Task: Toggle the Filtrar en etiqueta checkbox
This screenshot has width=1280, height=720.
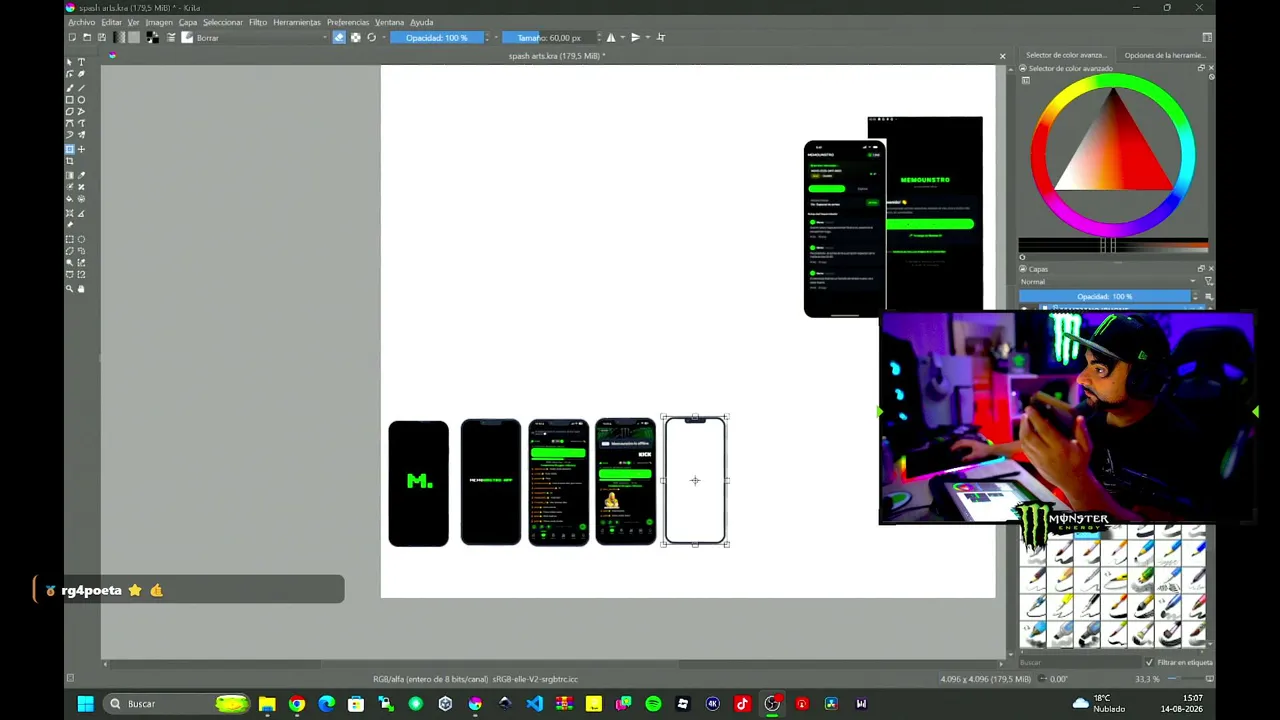Action: (1149, 662)
